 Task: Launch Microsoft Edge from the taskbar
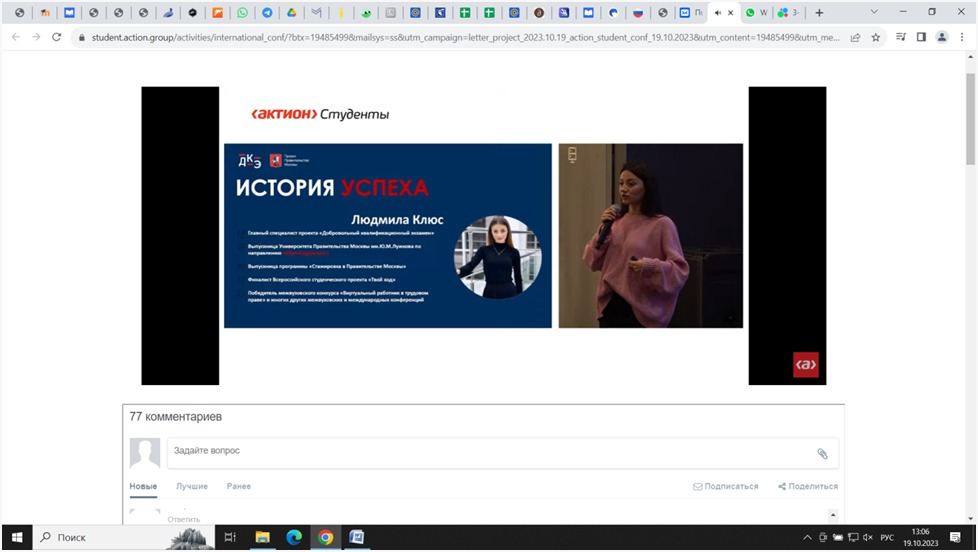click(x=294, y=537)
